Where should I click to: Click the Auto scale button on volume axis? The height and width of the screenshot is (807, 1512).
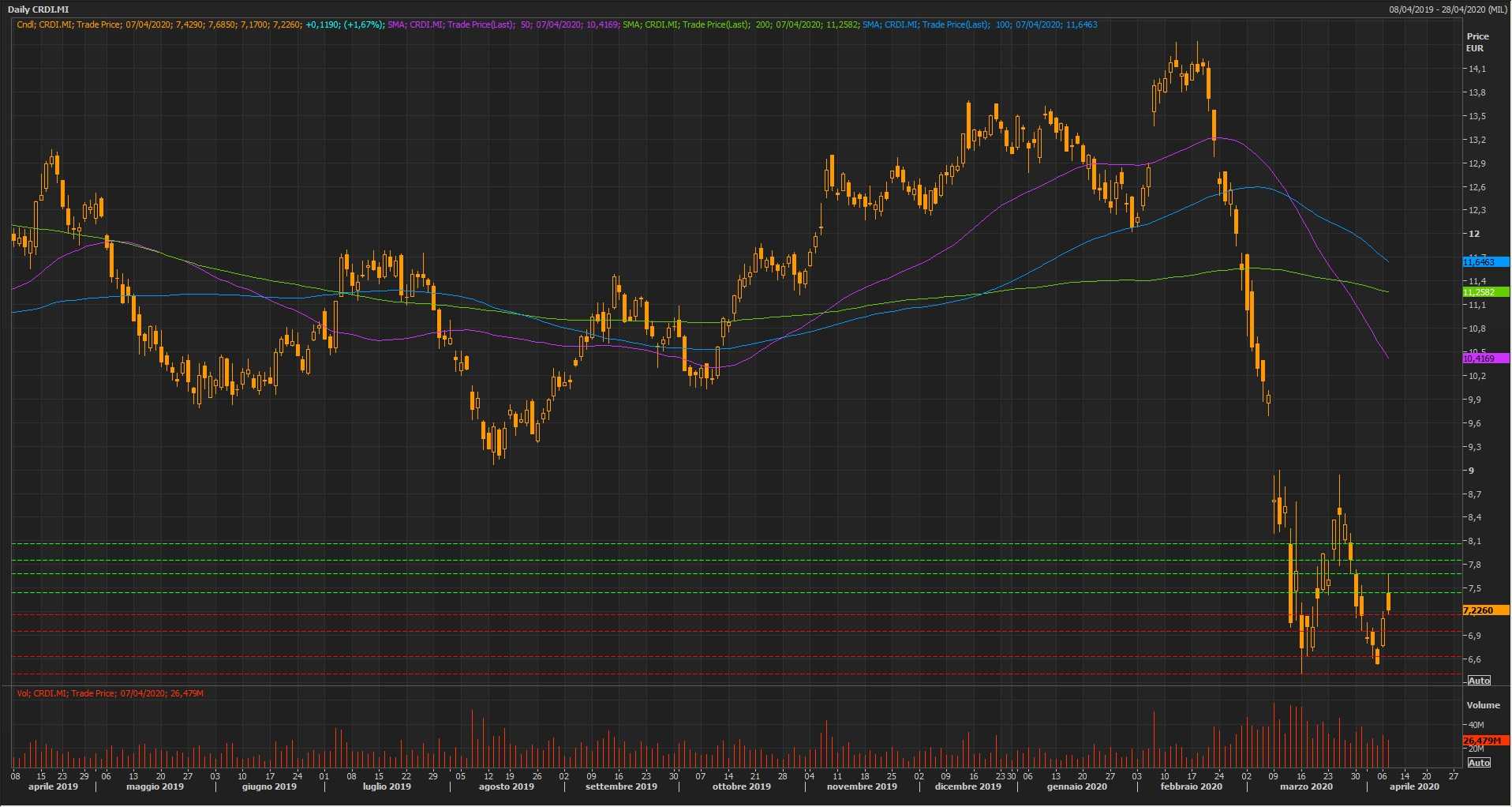point(1478,763)
